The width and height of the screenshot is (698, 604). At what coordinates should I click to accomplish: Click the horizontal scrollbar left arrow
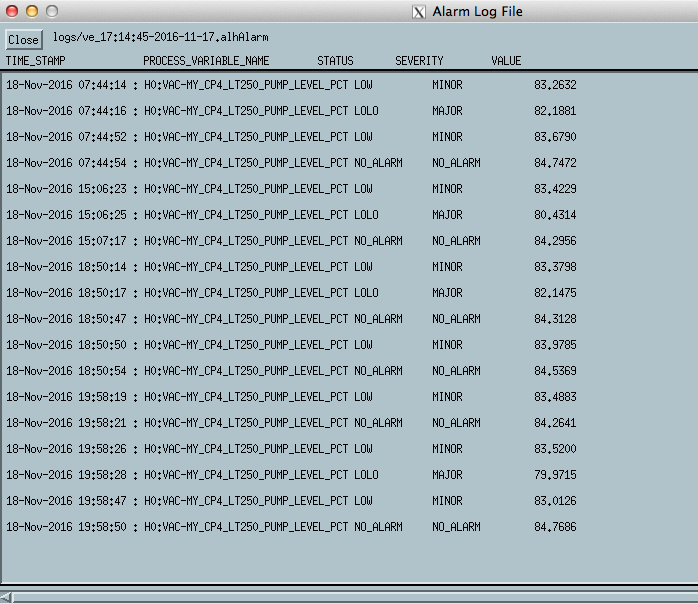click(x=6, y=597)
